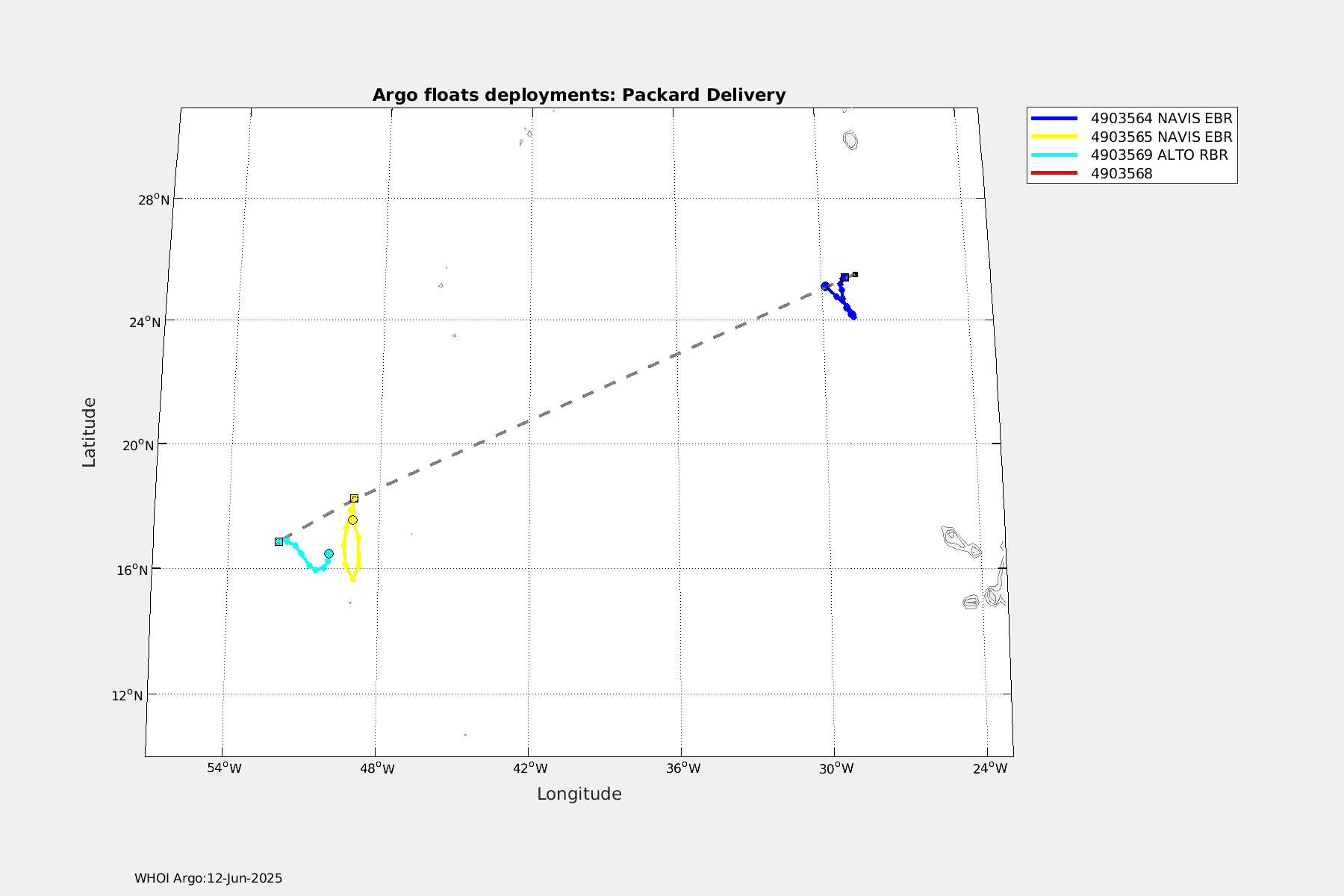Click the 36°W longitude tick label
Screen dimensions: 1344x896
[x=683, y=768]
